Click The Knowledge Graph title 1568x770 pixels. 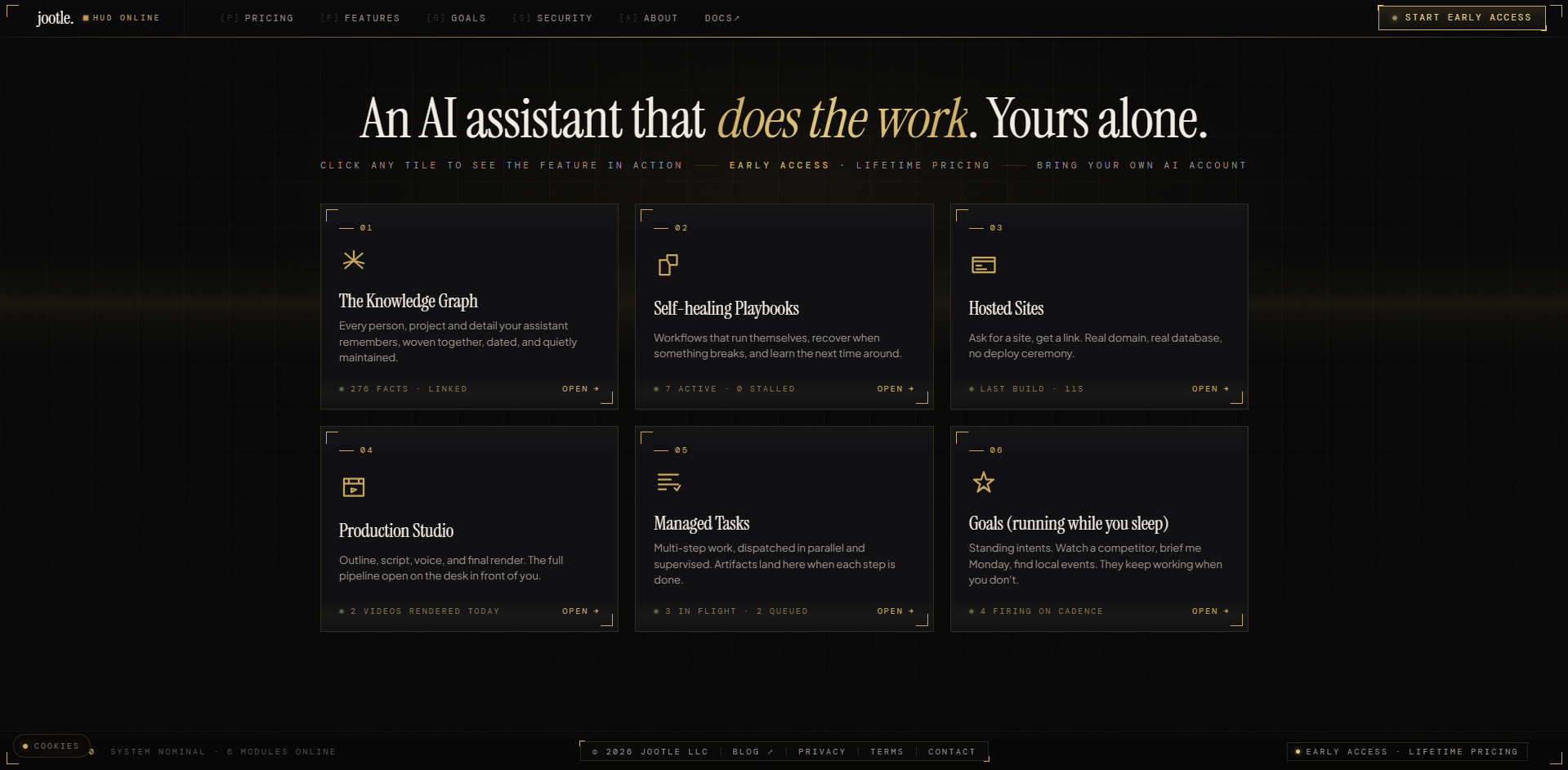[409, 301]
